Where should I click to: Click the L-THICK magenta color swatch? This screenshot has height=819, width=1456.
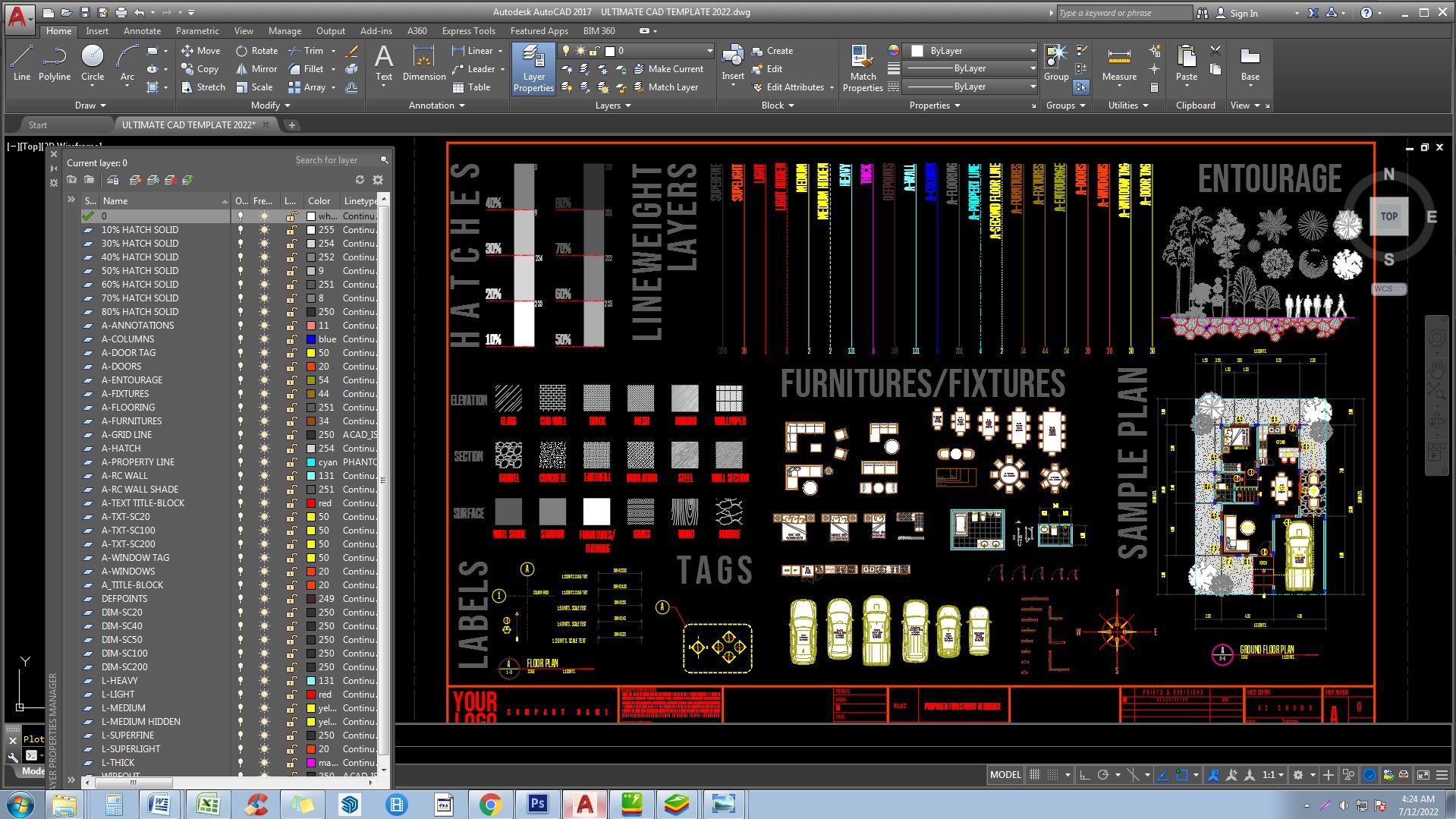click(x=311, y=763)
